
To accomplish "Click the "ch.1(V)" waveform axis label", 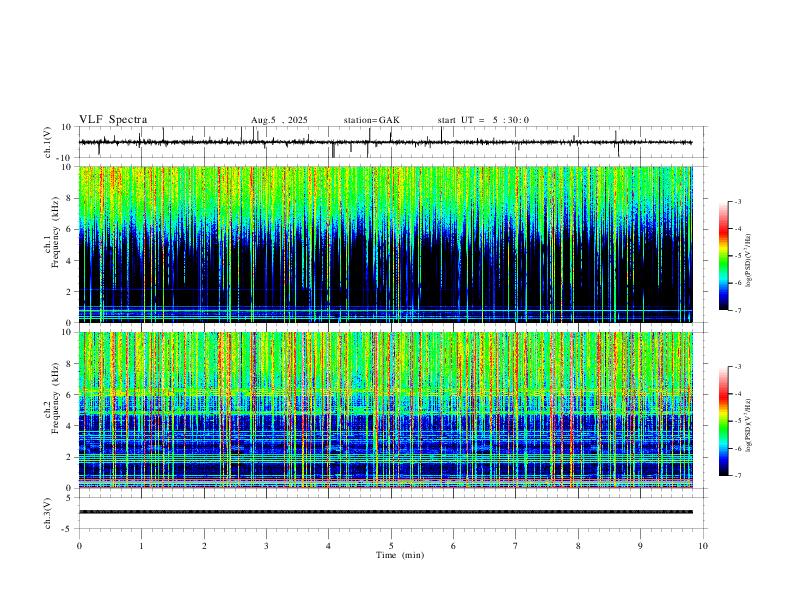I will [48, 142].
